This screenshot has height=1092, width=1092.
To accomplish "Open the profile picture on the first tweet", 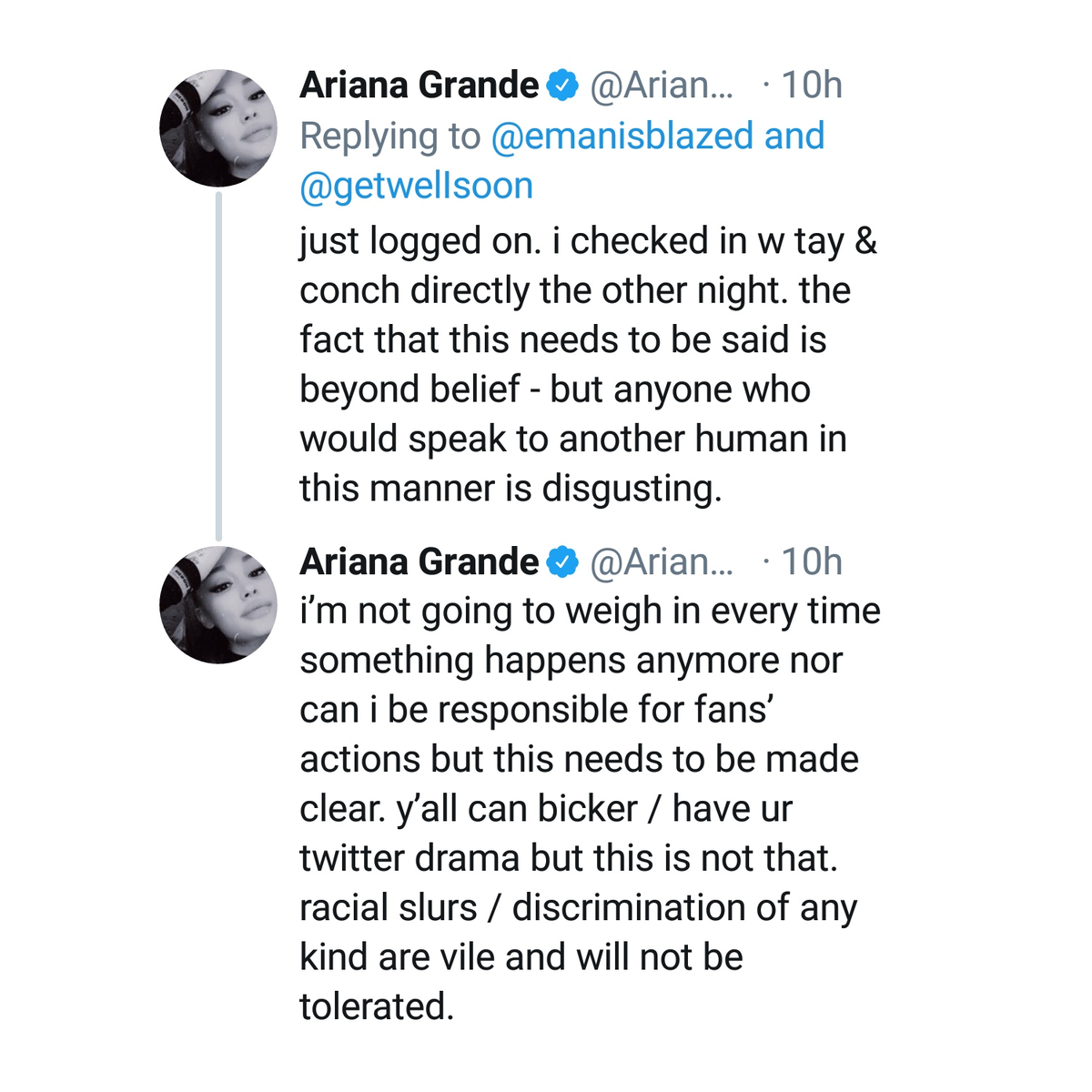I will pos(218,128).
